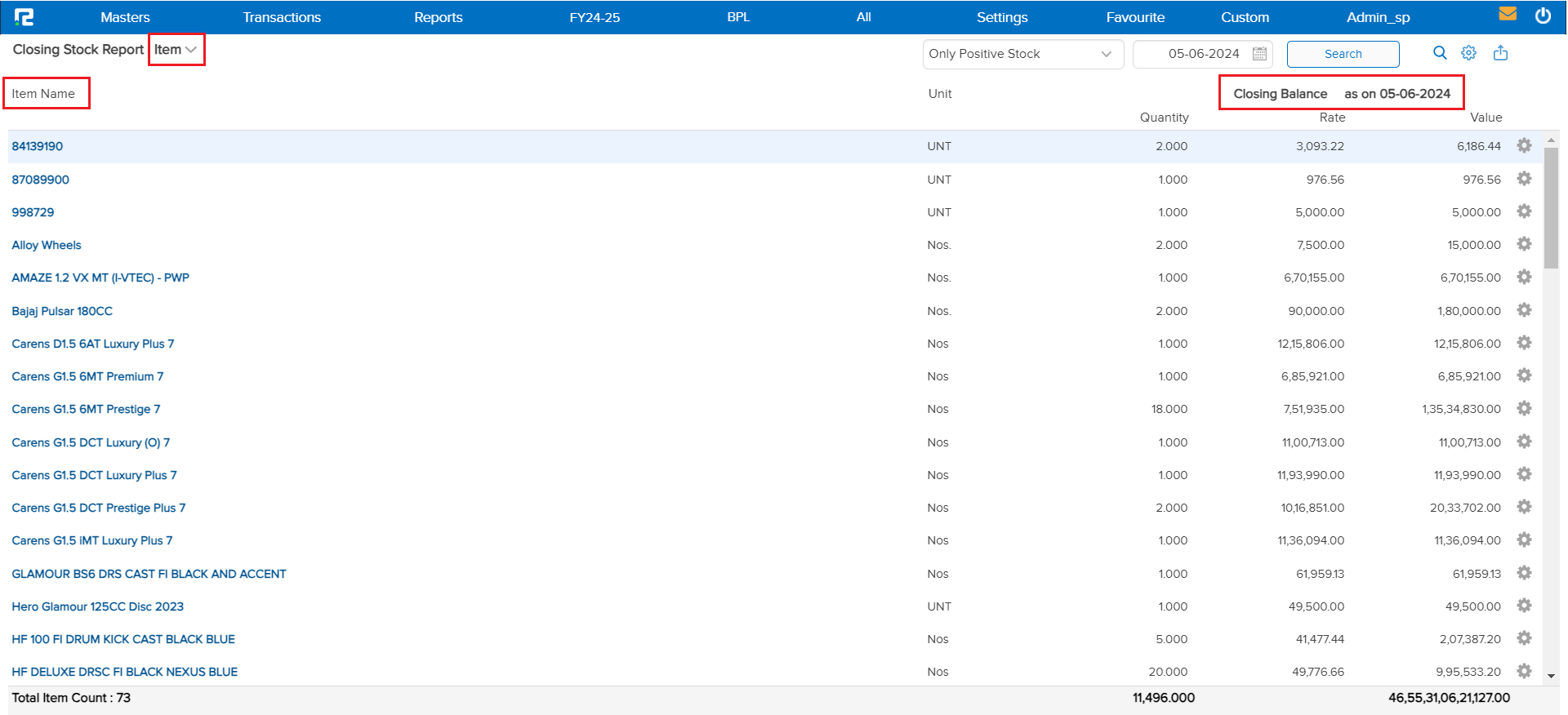
Task: Expand the Item grouping dropdown
Action: pos(176,50)
